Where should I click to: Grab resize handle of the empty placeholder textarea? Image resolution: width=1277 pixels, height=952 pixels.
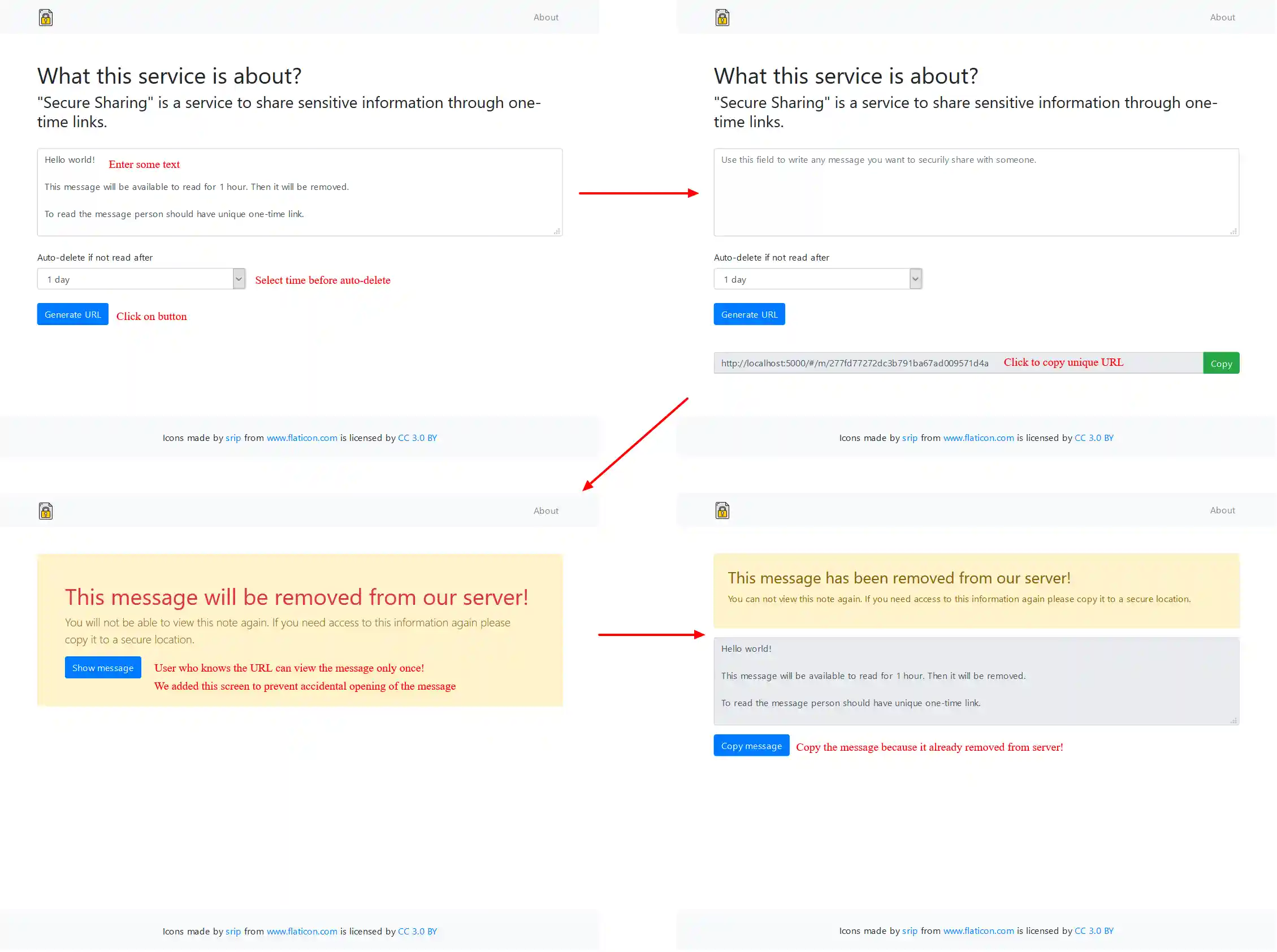click(1233, 231)
